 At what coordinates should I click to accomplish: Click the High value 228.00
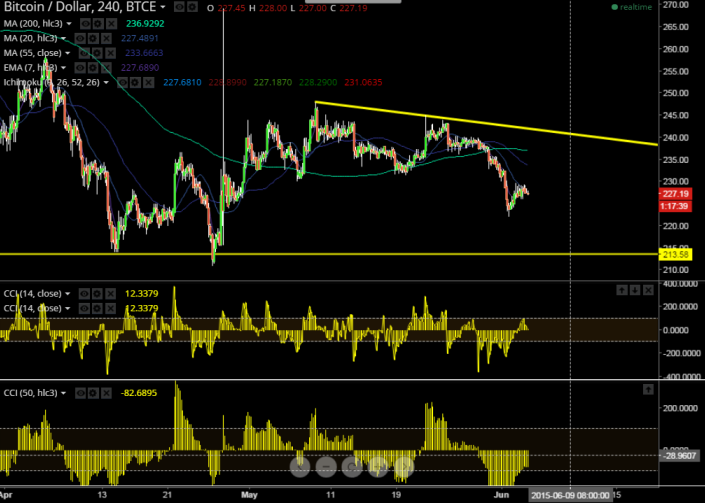[x=273, y=8]
